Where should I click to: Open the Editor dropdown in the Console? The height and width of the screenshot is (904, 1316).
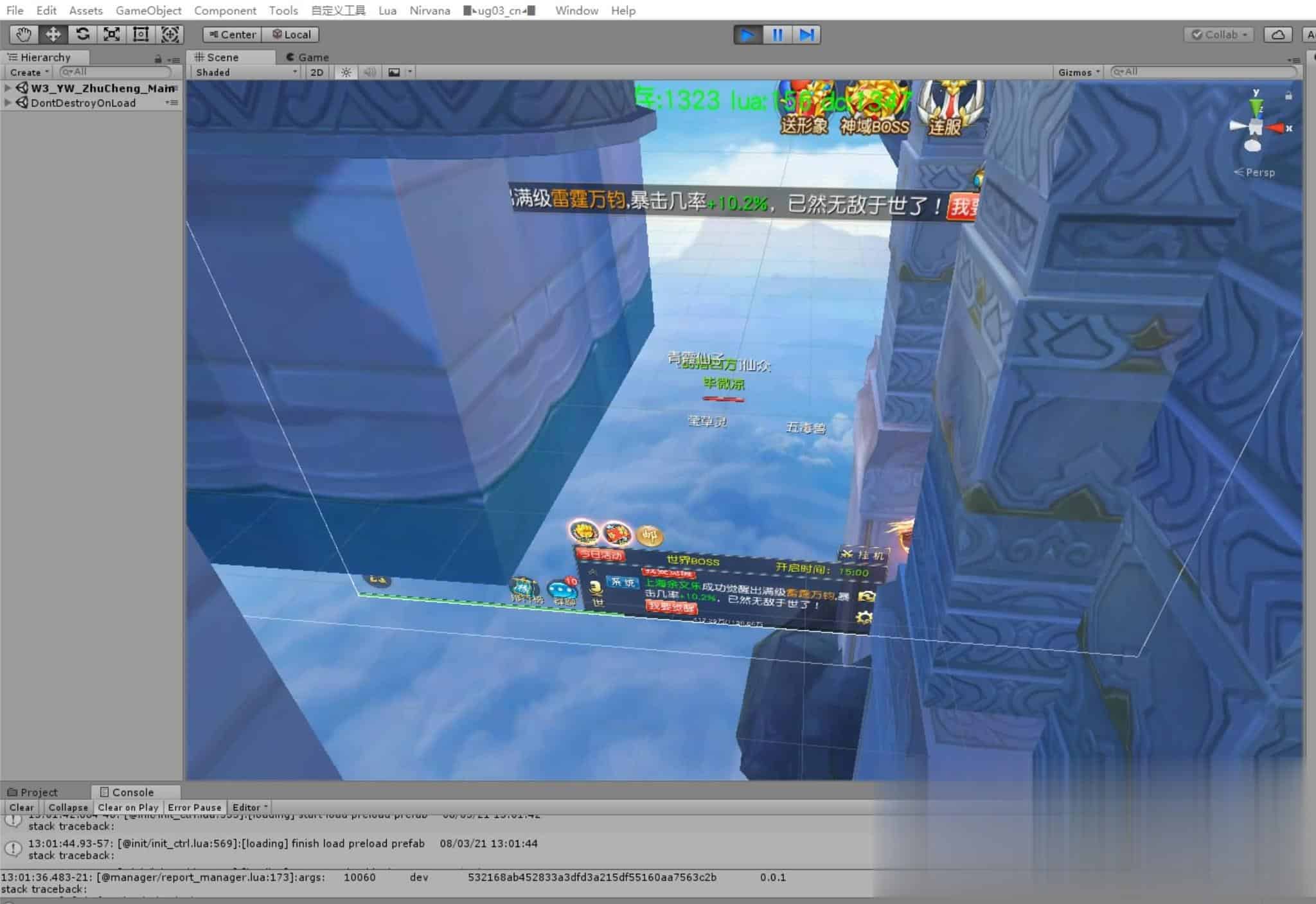pyautogui.click(x=250, y=807)
